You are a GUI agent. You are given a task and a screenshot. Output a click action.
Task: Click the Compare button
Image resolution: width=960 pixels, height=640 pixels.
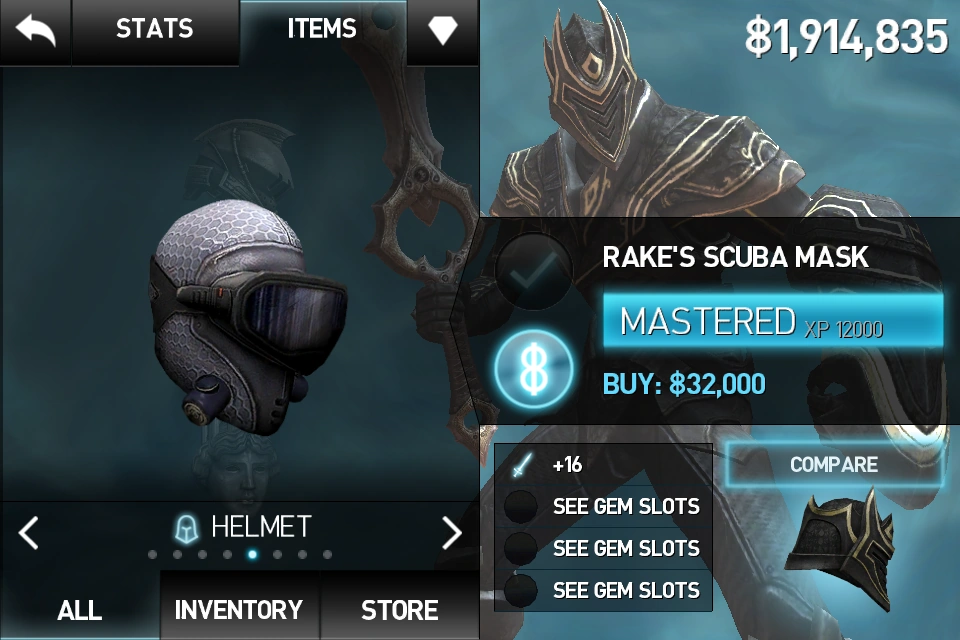click(834, 464)
